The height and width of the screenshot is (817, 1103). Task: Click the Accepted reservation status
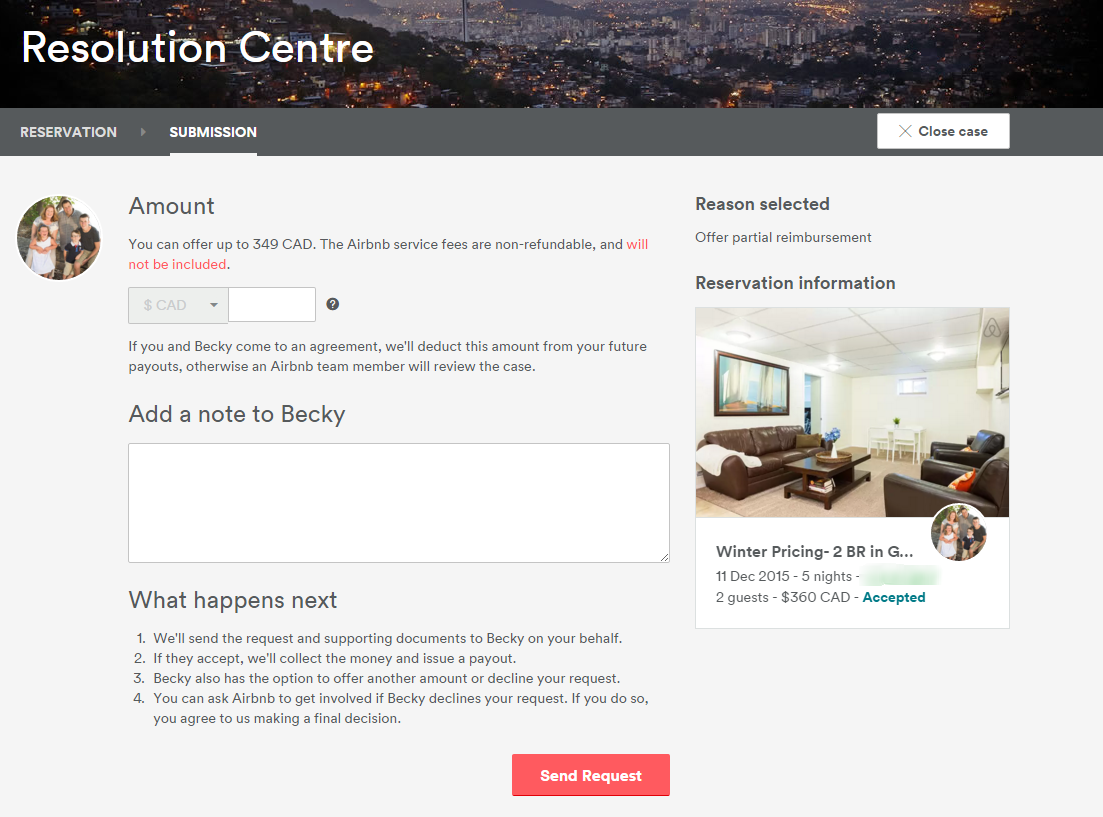894,597
